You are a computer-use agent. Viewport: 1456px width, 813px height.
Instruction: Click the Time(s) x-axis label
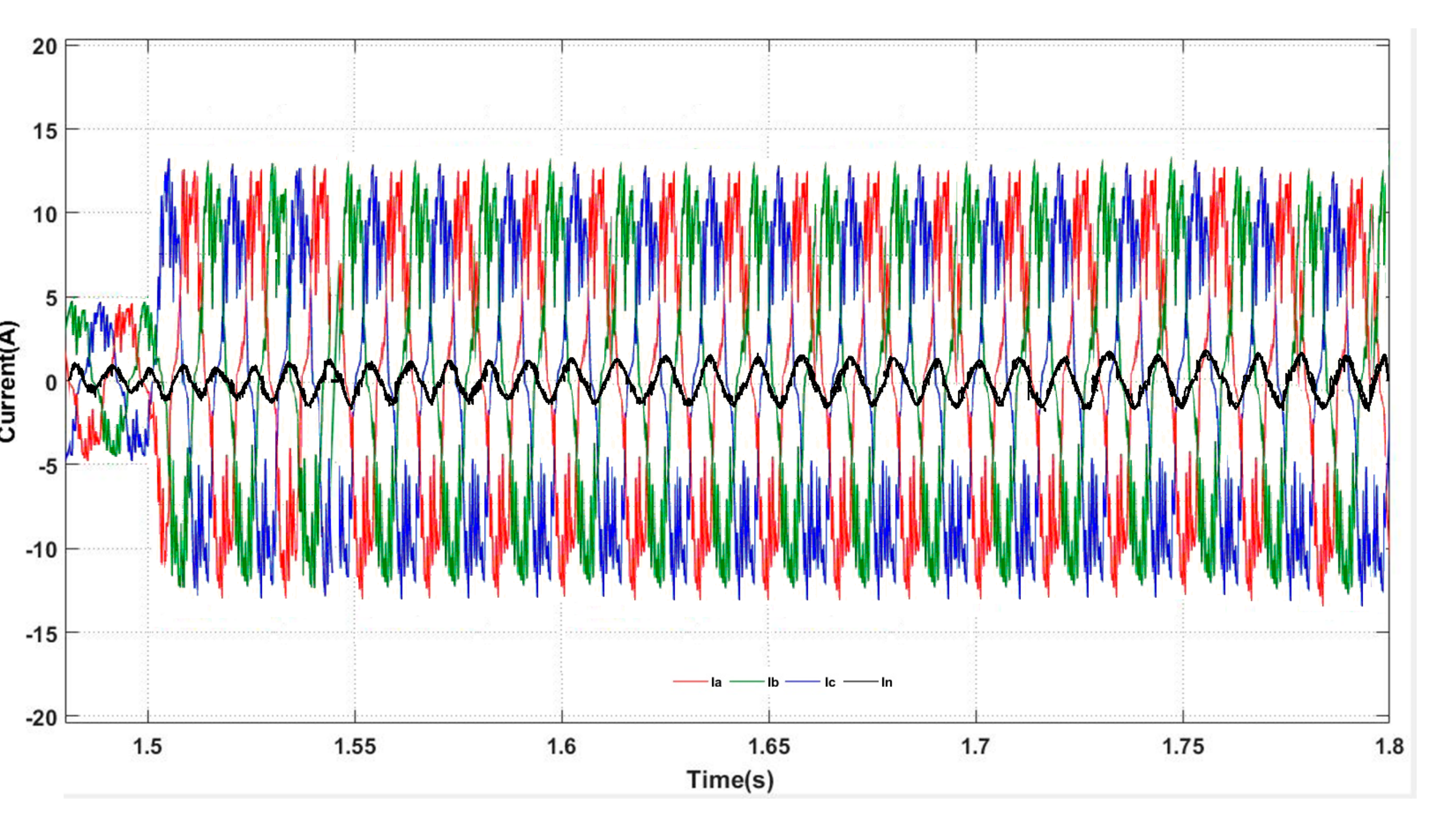730,780
